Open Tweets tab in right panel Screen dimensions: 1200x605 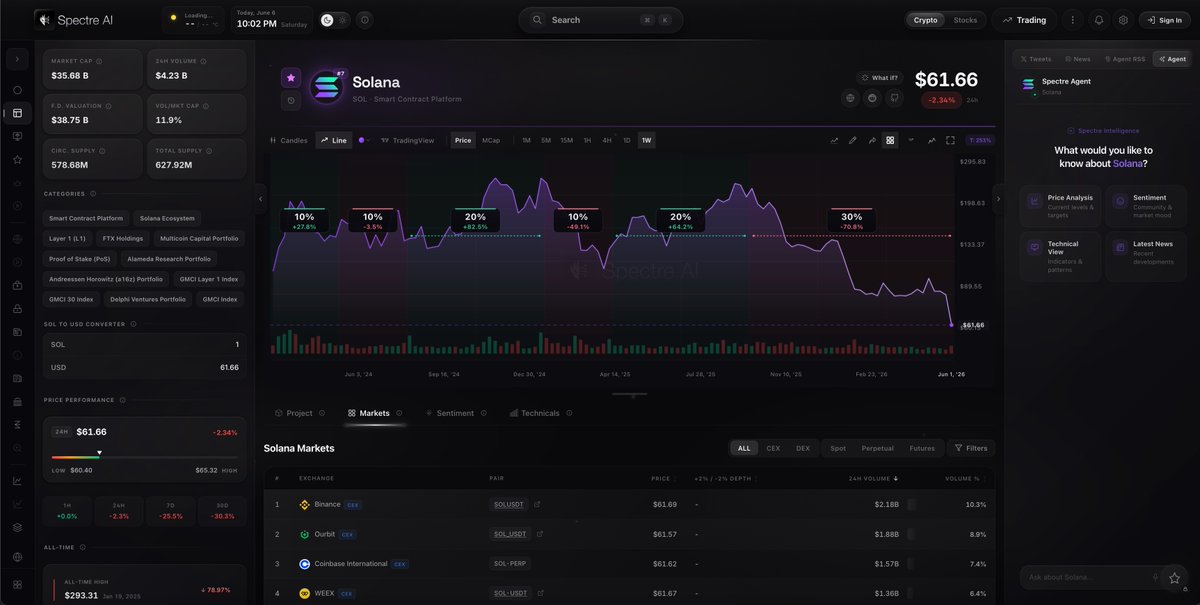[1035, 59]
